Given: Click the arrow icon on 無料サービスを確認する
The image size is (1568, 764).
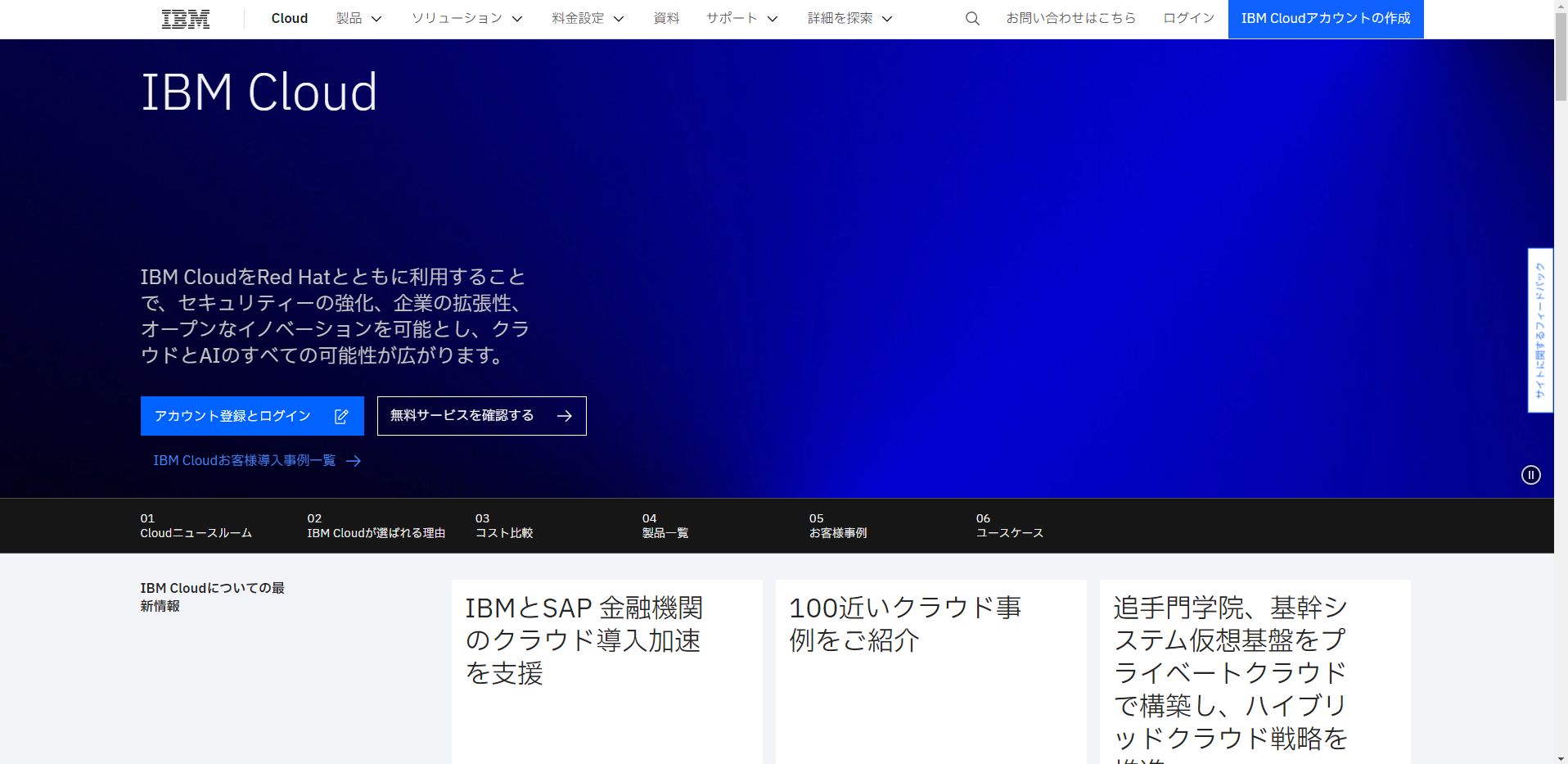Looking at the screenshot, I should click(x=565, y=416).
